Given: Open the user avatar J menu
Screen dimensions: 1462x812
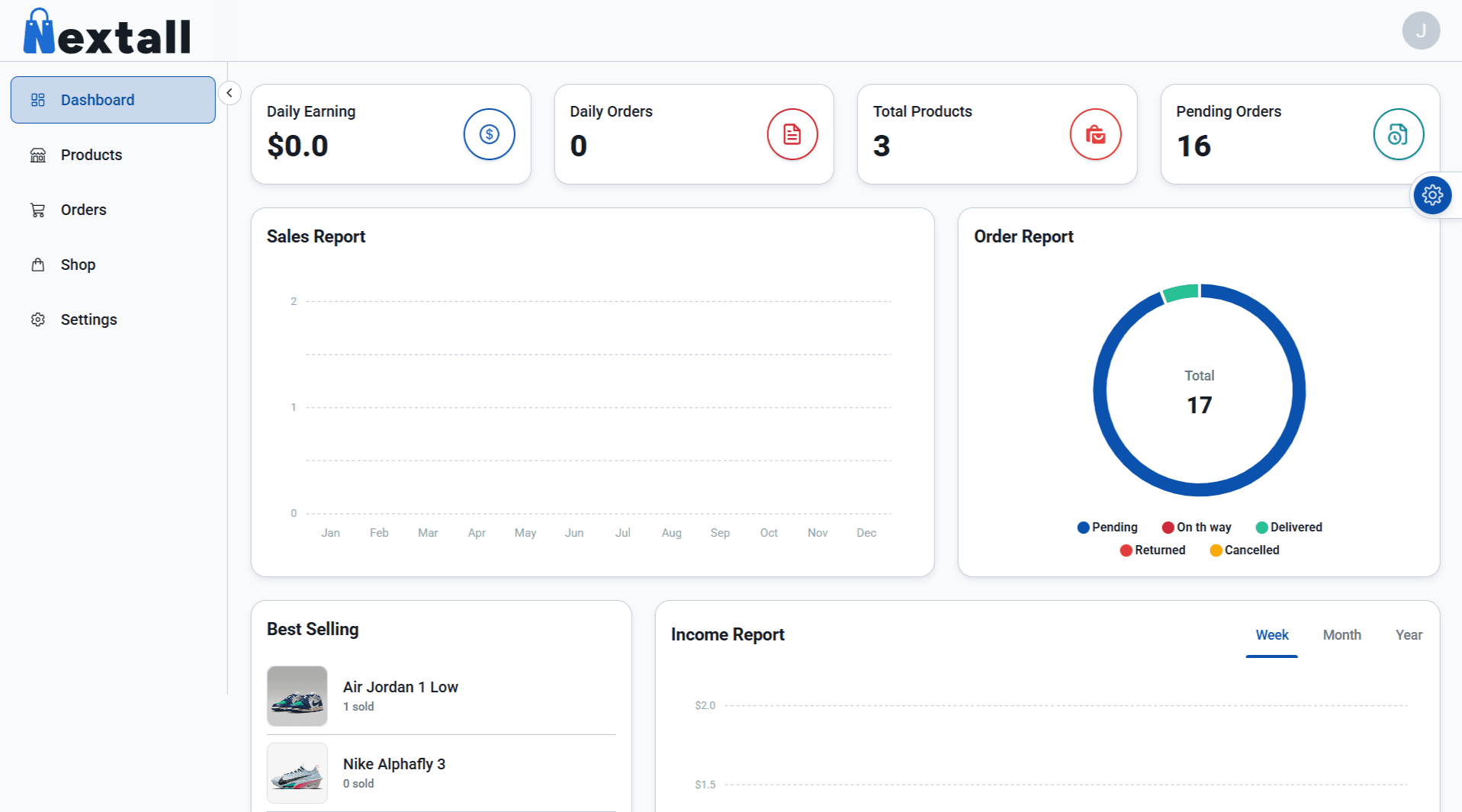Looking at the screenshot, I should [1420, 31].
